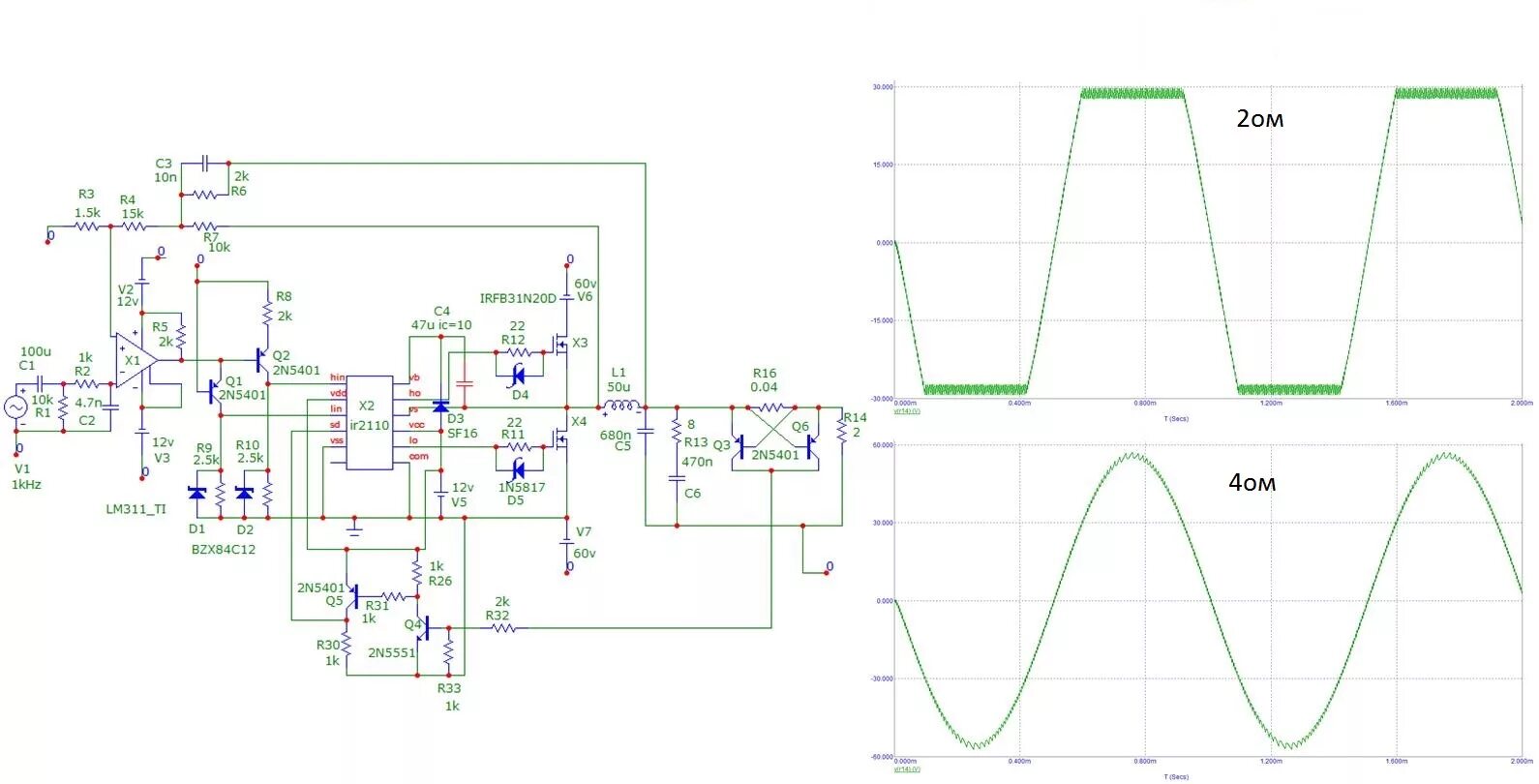Screen dimensions: 1539x784
Task: Select the R8 2k resistor symbol
Action: tap(268, 313)
